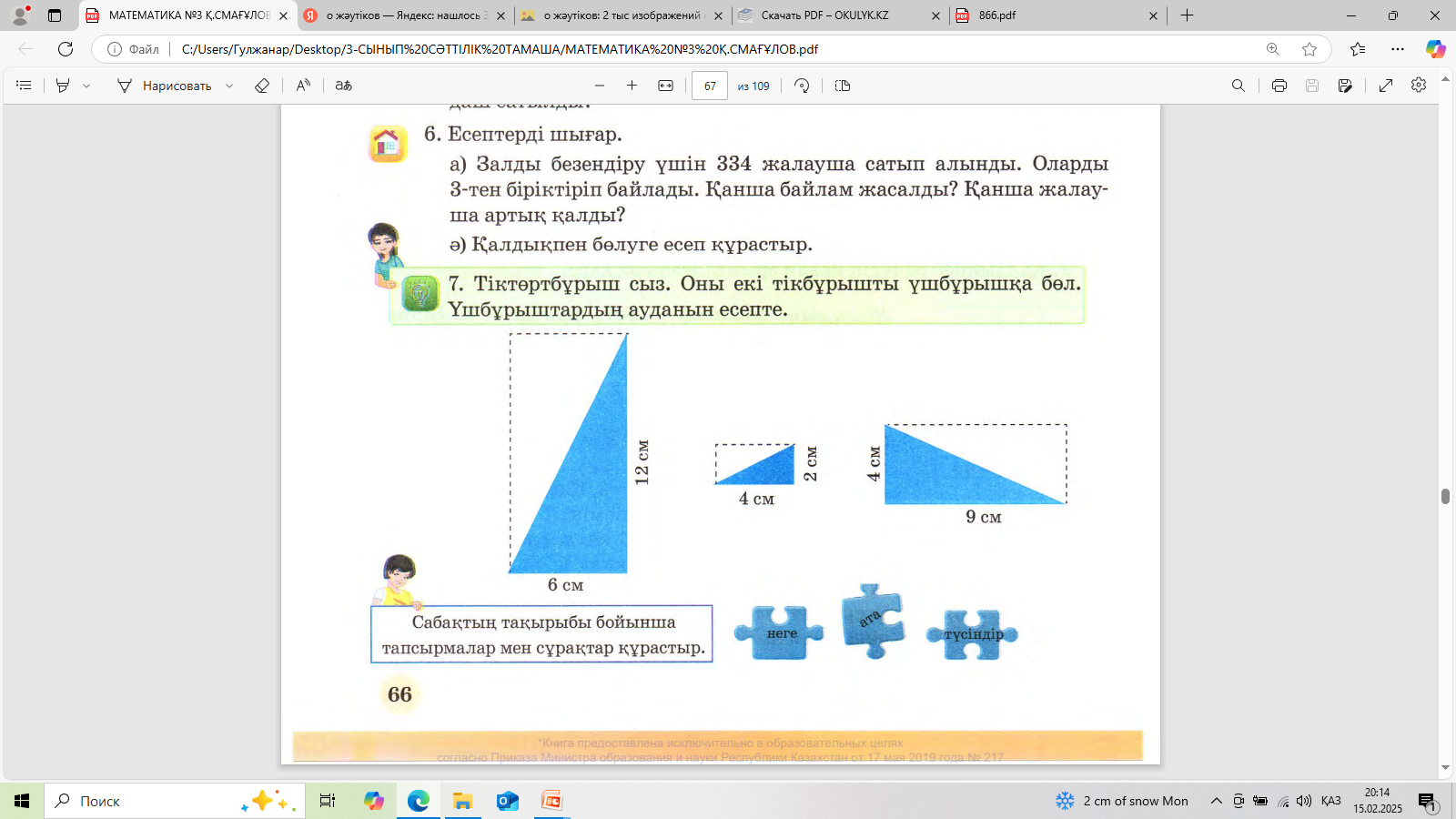Click the vertical scrollbar thumb
The image size is (1456, 819).
tap(1445, 496)
